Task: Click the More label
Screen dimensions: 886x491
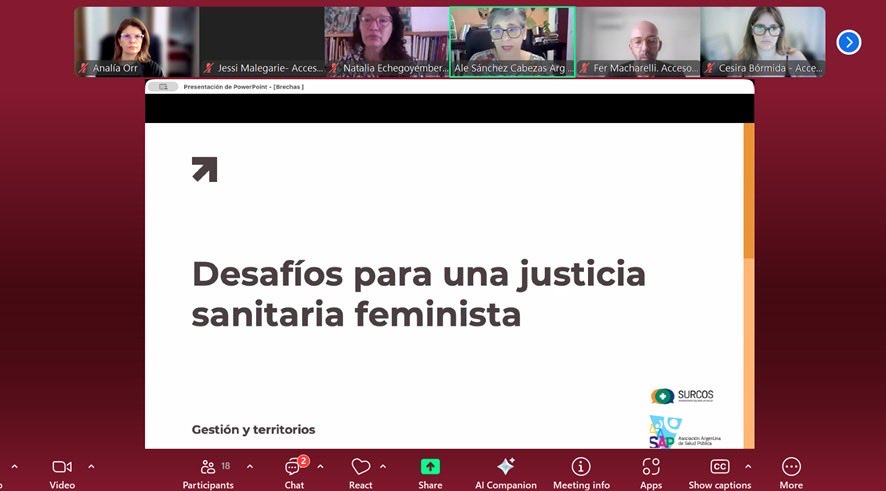Action: (791, 485)
